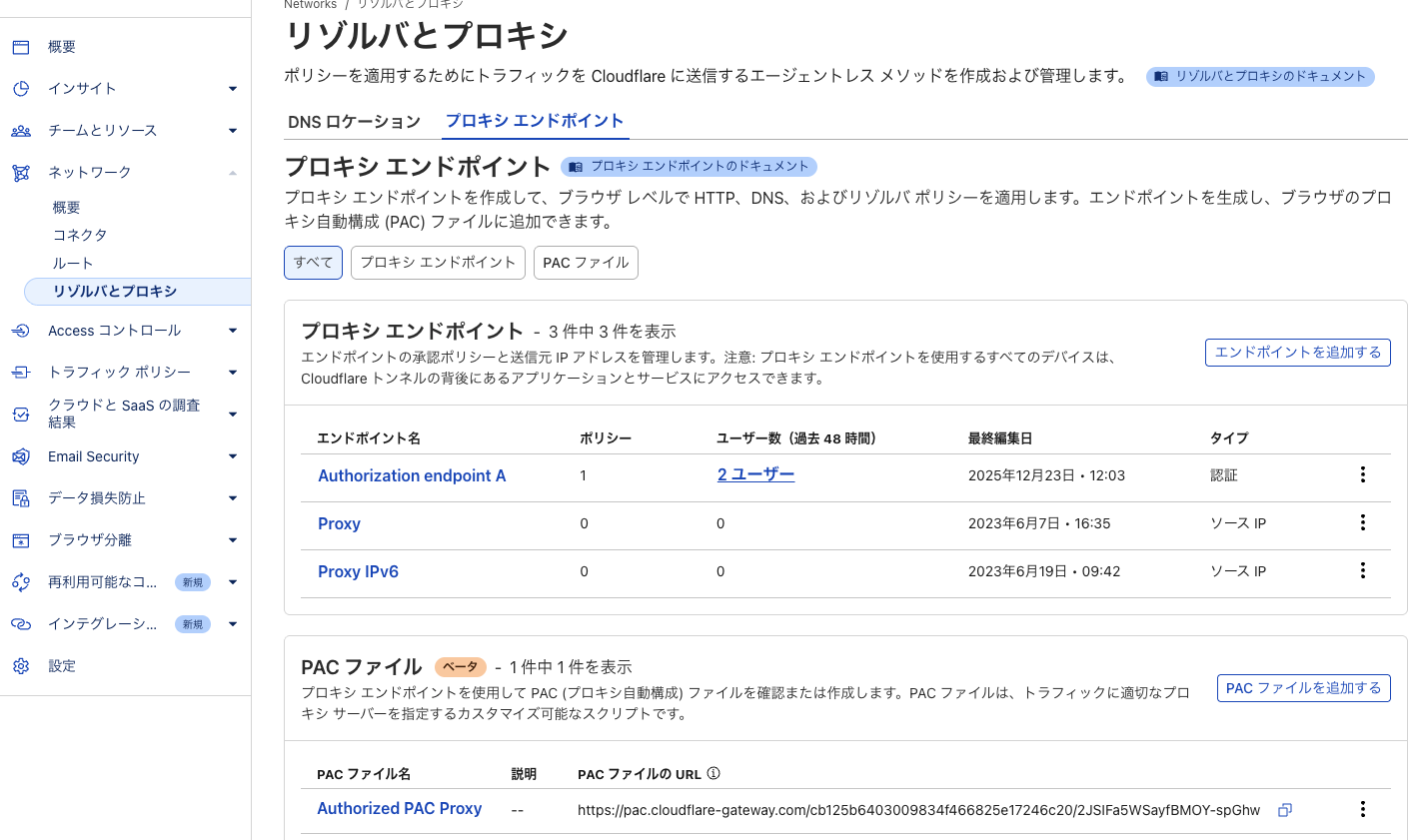1420x840 pixels.
Task: Open the kebab menu for Authorization endpoint A
Action: click(1363, 474)
